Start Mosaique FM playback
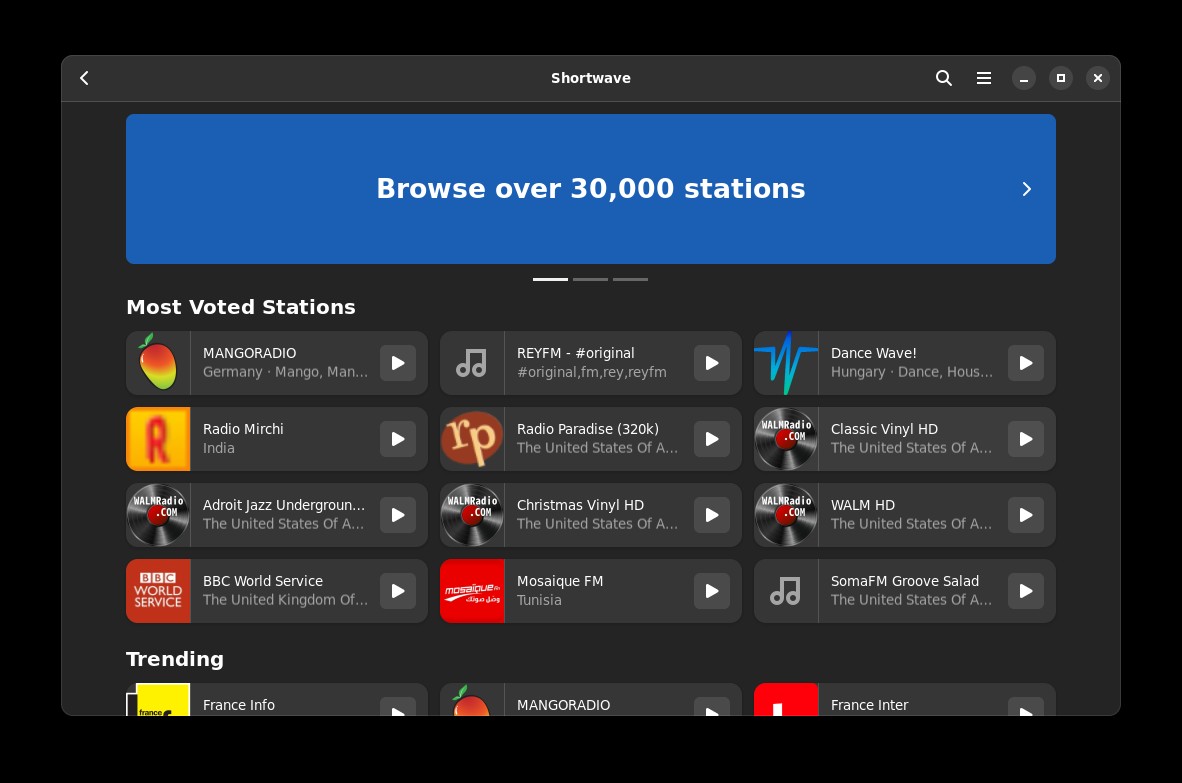Viewport: 1182px width, 783px height. tap(712, 592)
